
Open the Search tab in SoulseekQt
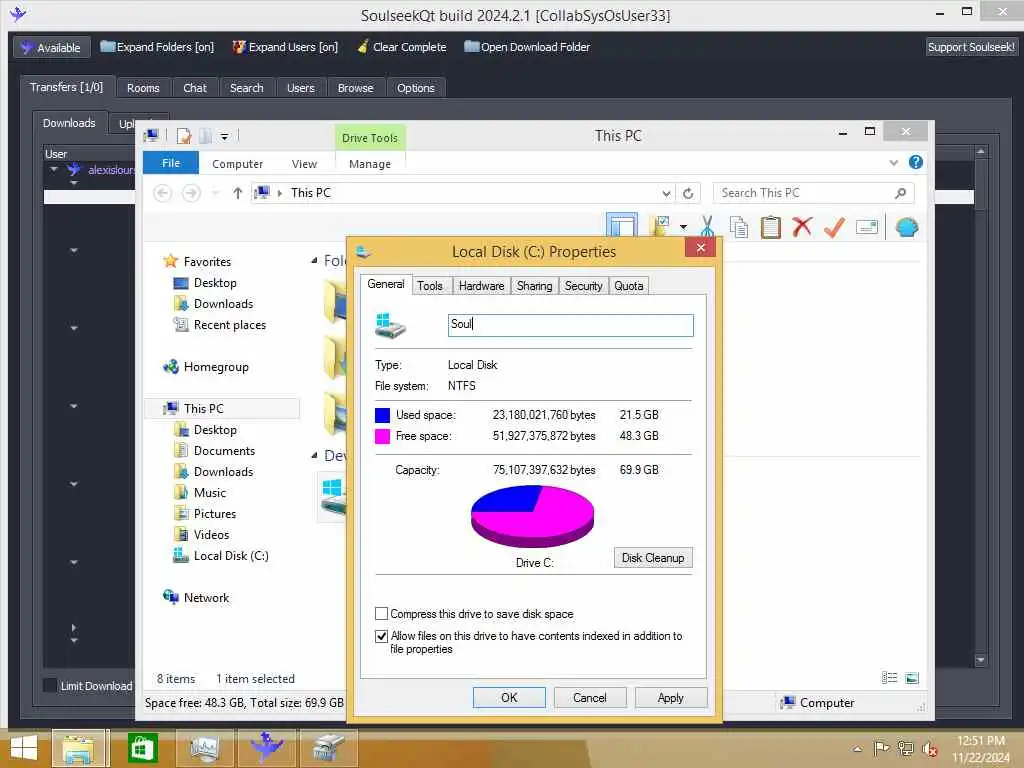click(246, 88)
